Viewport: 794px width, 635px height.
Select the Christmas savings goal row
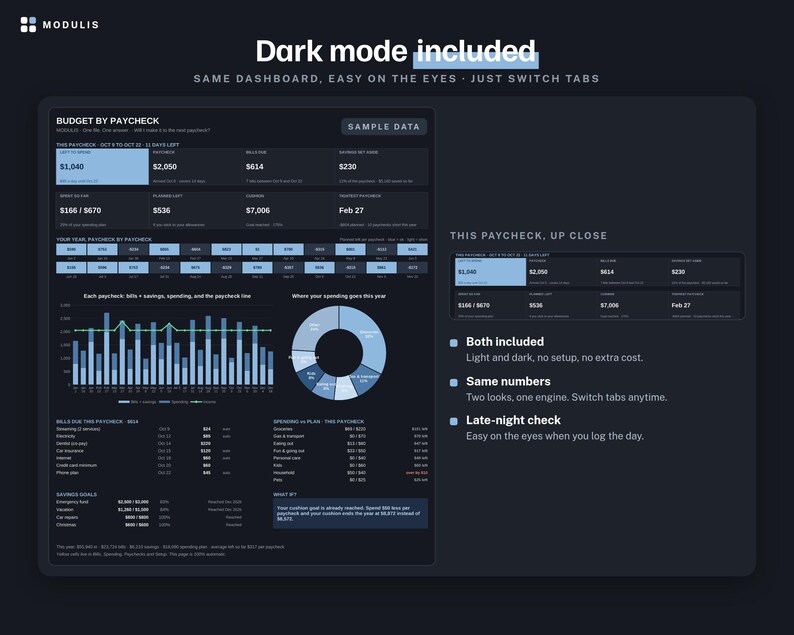[149, 525]
